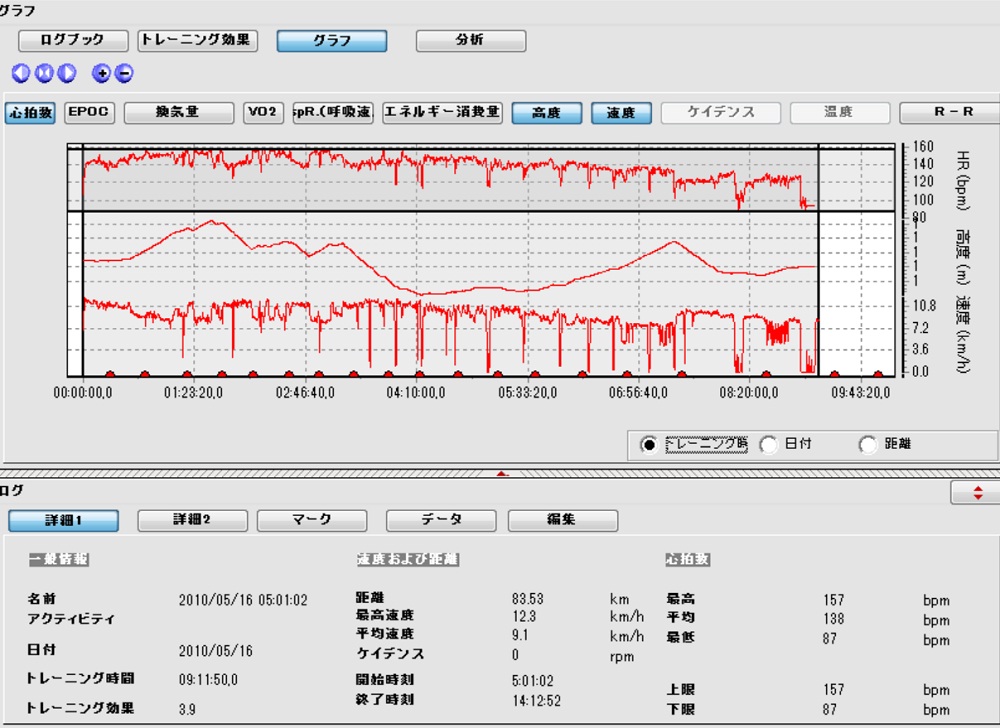Click the 04:10:00,0 time axis label
The height and width of the screenshot is (728, 1000).
pyautogui.click(x=416, y=393)
